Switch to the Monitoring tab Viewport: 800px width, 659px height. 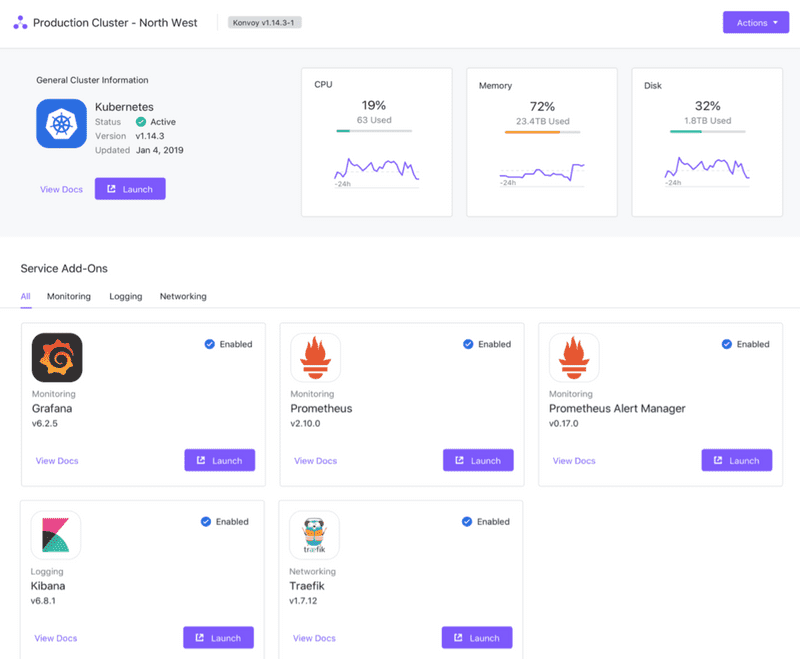69,297
